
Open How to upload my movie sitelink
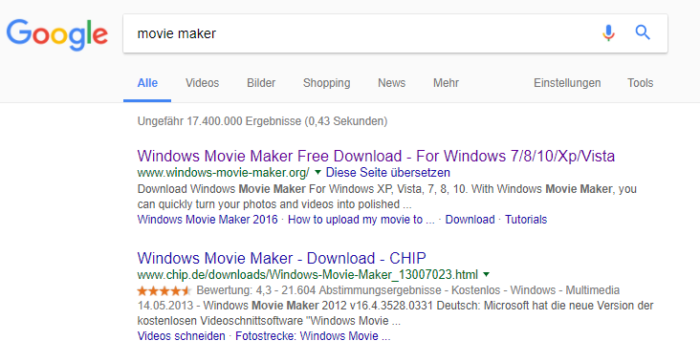point(361,220)
